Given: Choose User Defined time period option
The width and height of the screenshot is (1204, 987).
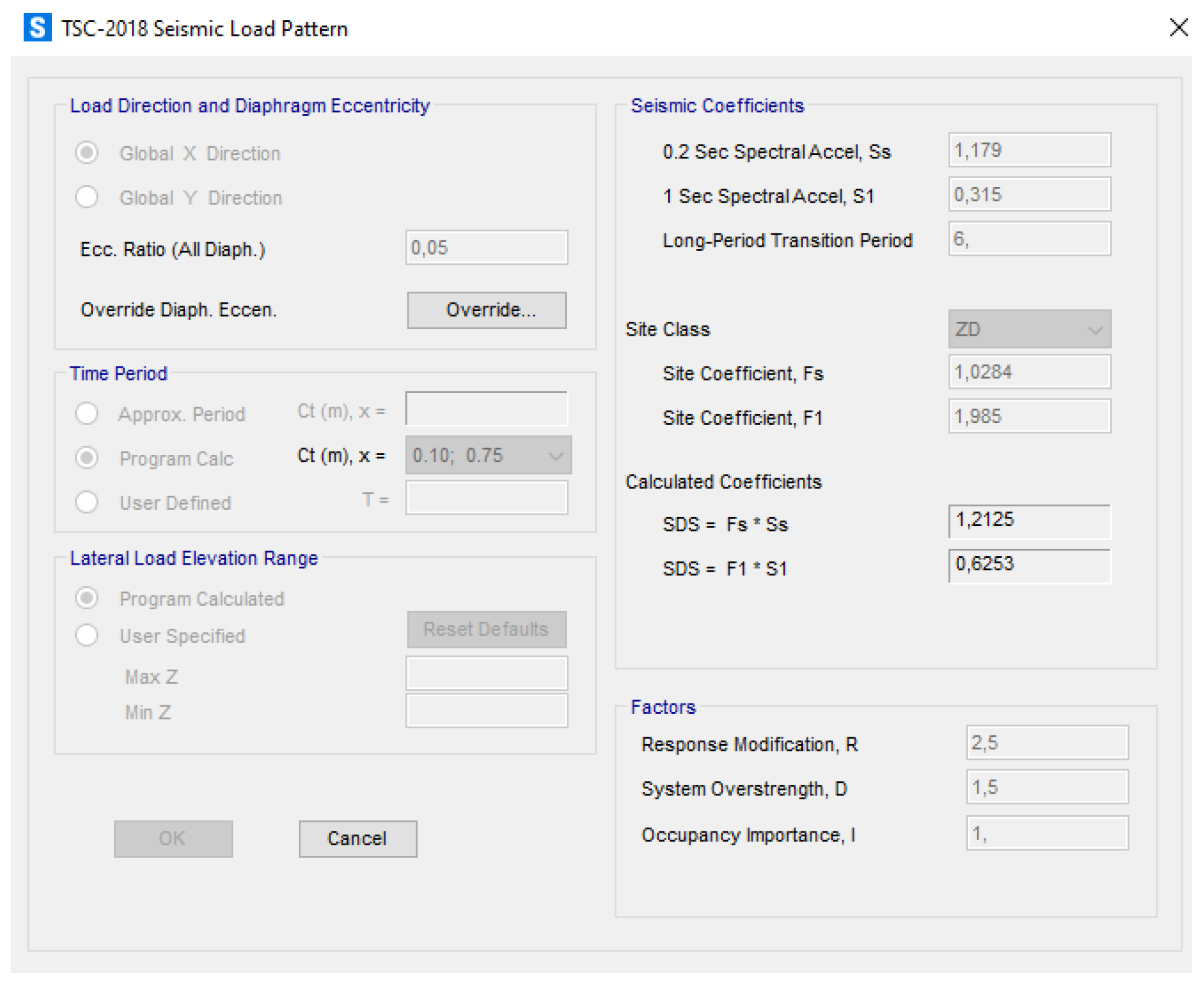Looking at the screenshot, I should pos(87,503).
